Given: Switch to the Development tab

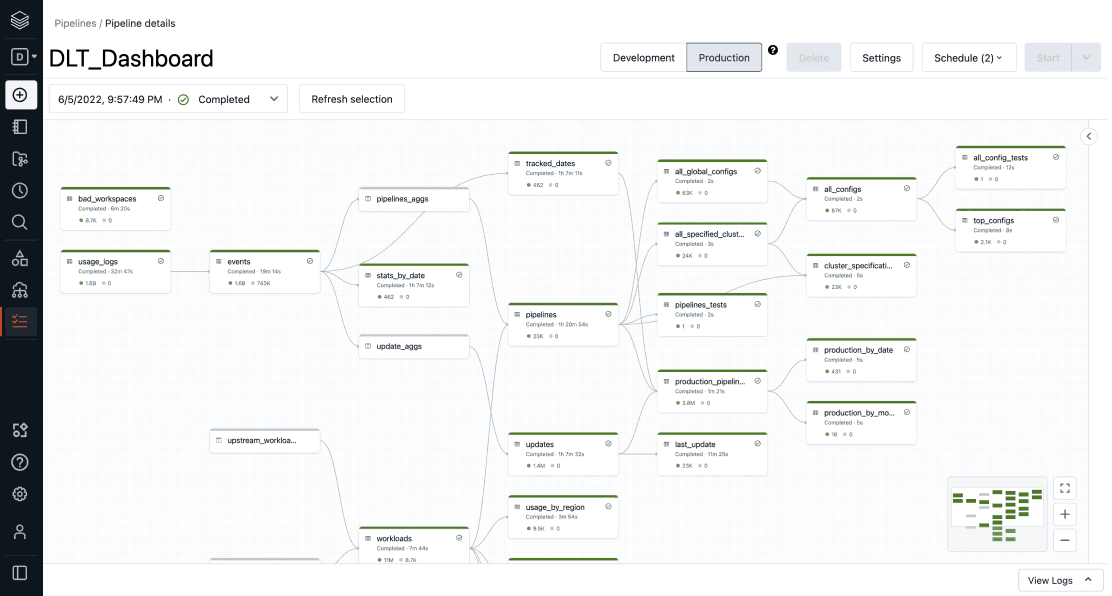Looking at the screenshot, I should pyautogui.click(x=643, y=57).
